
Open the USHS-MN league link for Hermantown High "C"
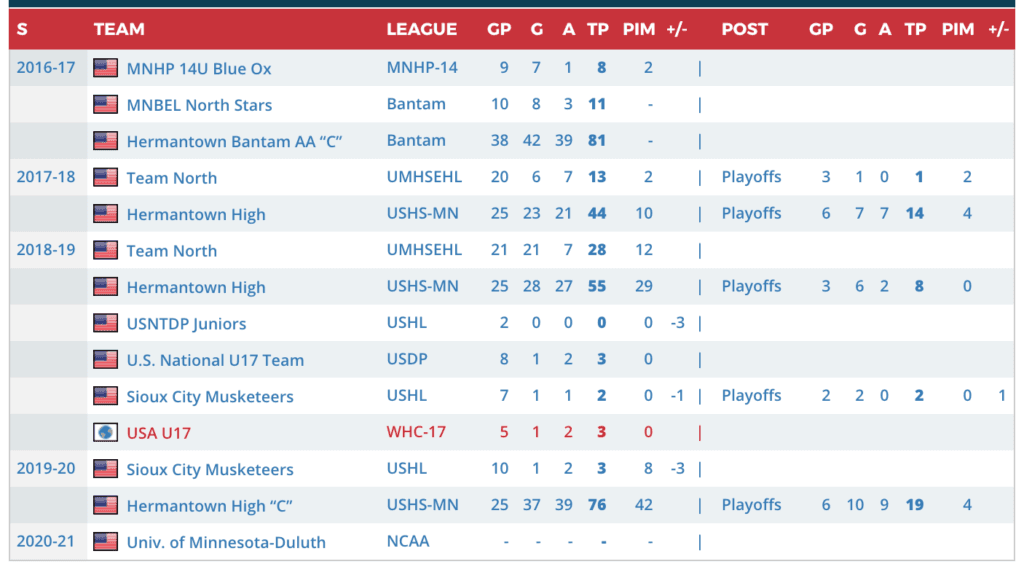click(423, 505)
